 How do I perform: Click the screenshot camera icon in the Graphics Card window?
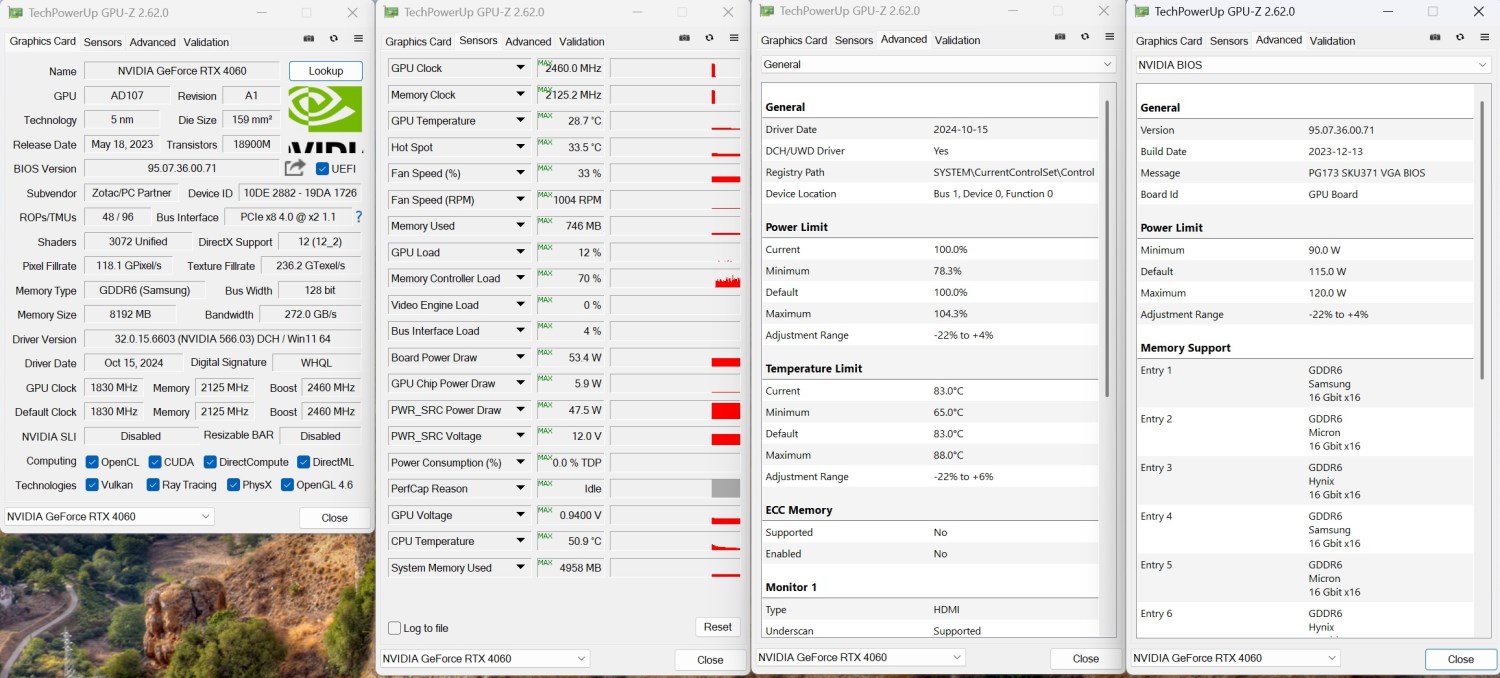(x=309, y=39)
